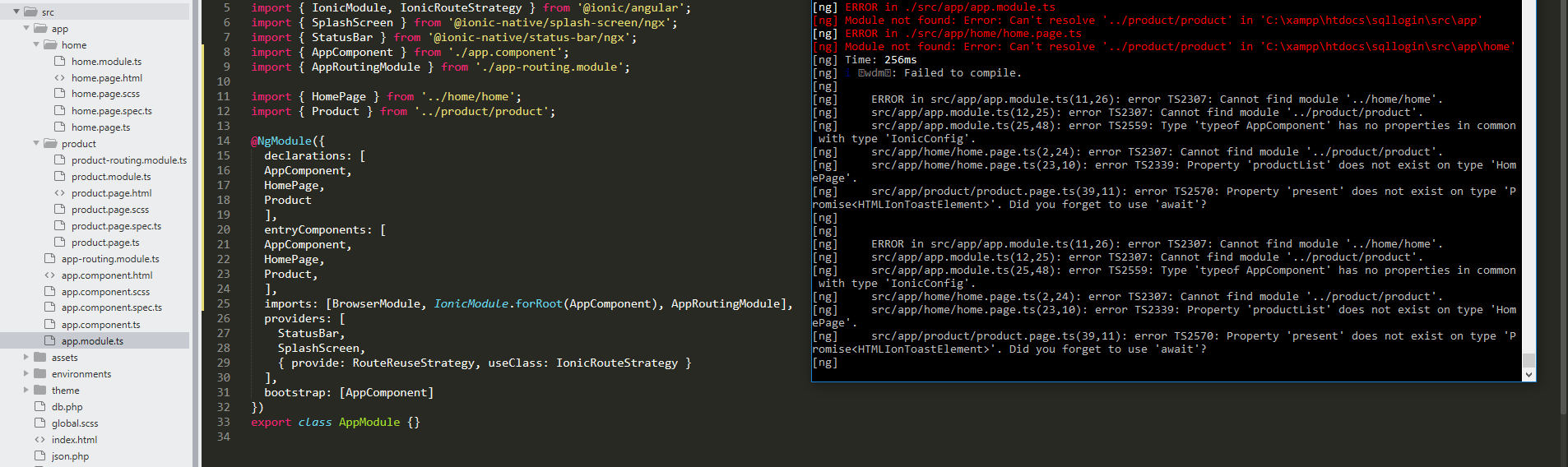
Task: Open json.php file
Action: (70, 456)
